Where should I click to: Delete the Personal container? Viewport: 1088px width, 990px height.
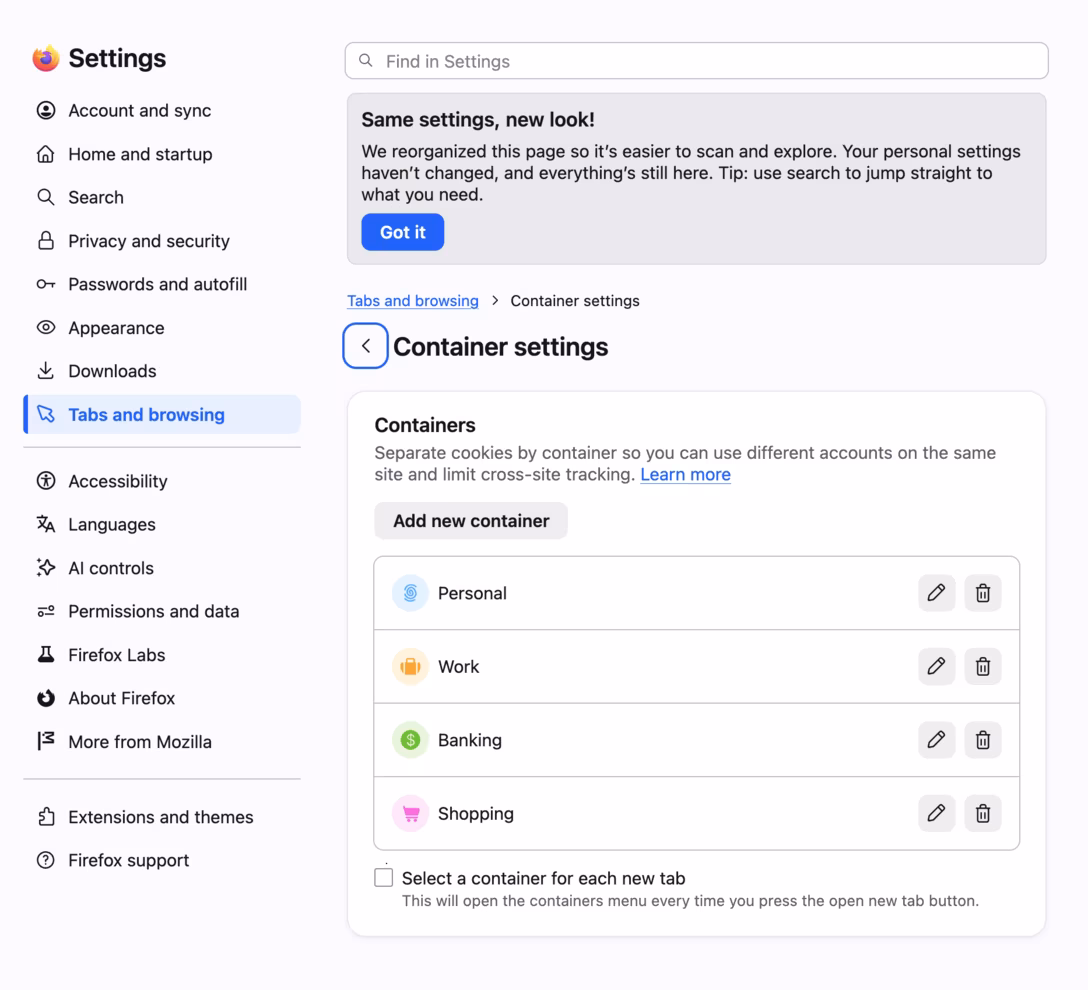tap(983, 593)
